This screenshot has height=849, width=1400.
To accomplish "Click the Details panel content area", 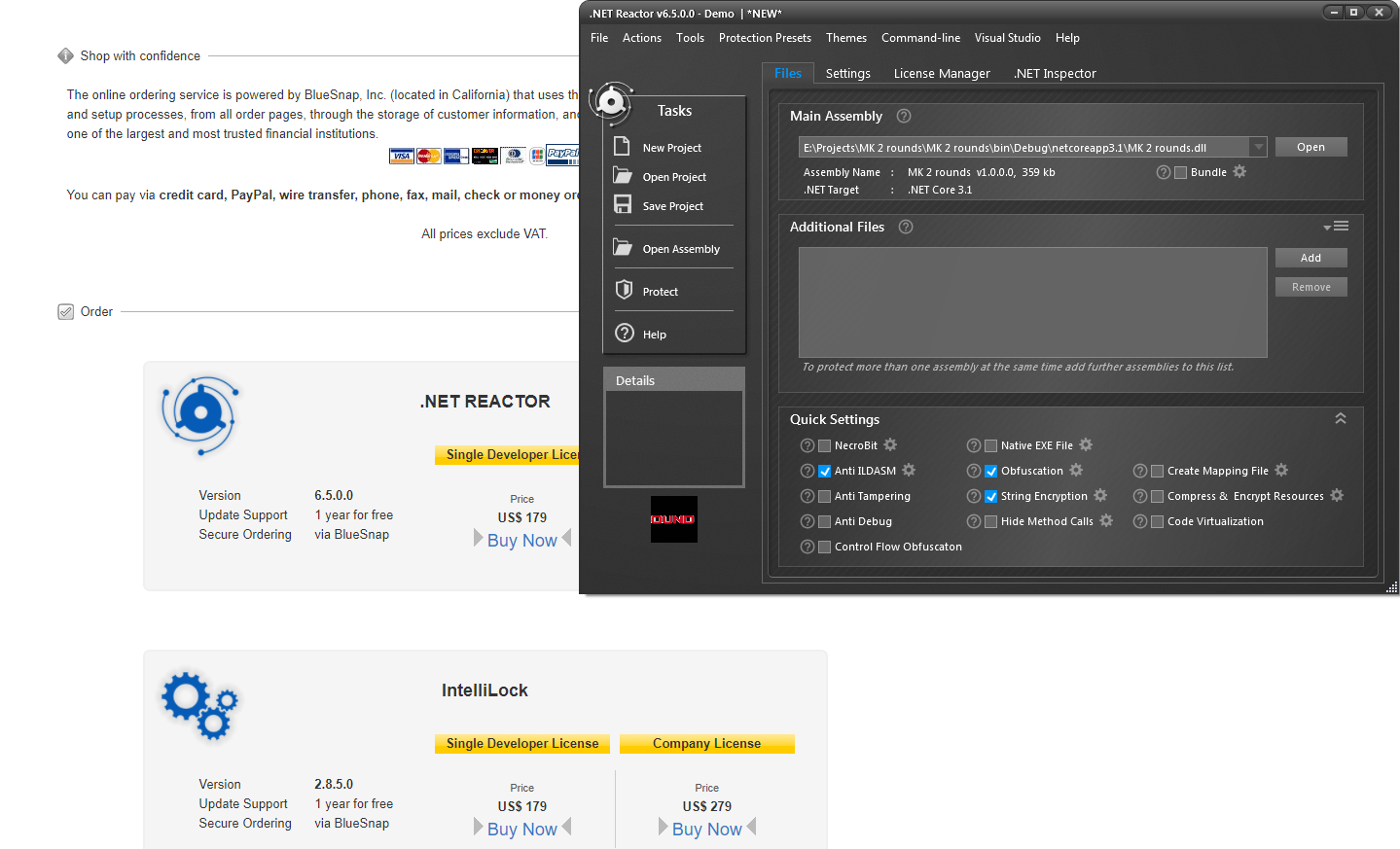I will coord(674,438).
